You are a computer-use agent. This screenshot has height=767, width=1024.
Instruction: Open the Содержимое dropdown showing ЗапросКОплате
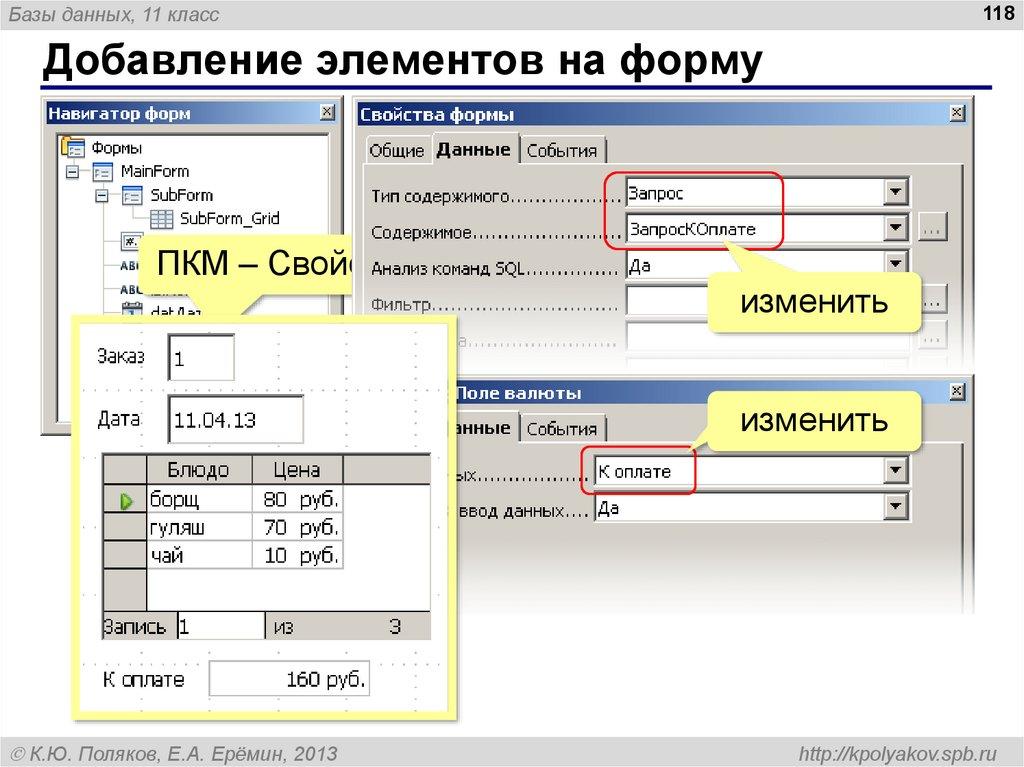tap(895, 226)
